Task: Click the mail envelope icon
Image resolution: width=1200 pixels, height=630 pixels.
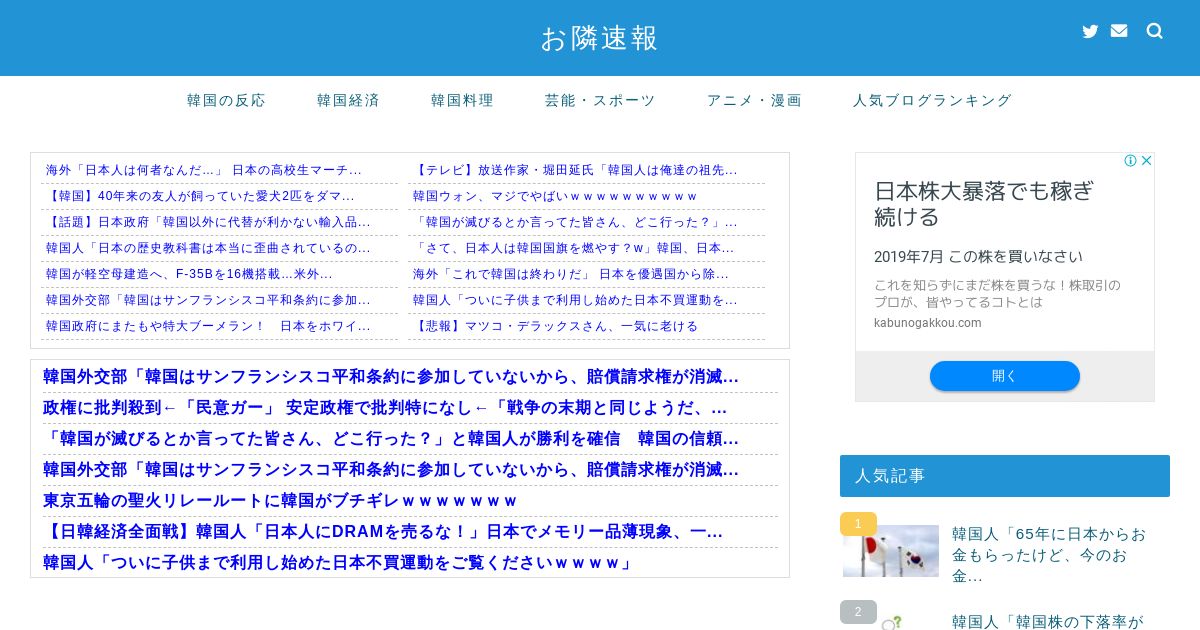Action: pos(1119,31)
